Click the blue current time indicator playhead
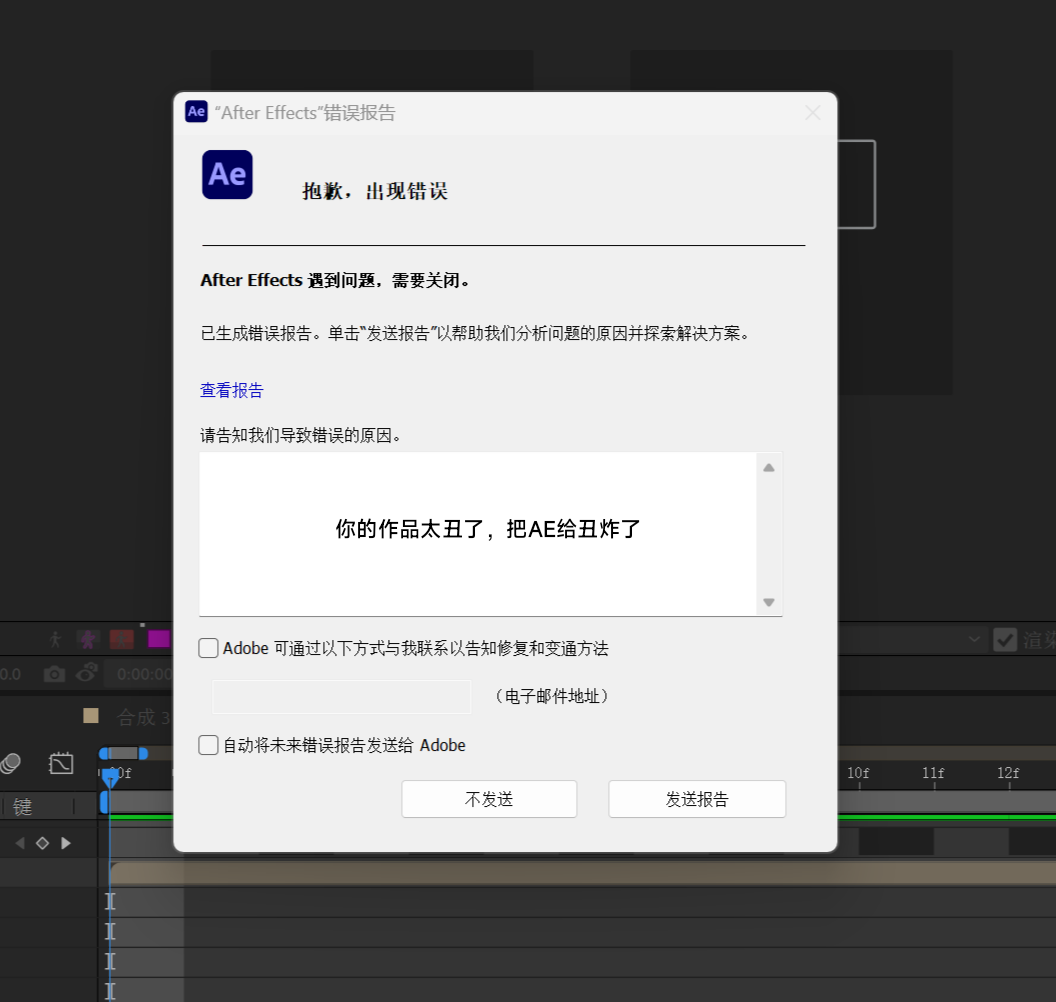1056x1002 pixels. (110, 779)
